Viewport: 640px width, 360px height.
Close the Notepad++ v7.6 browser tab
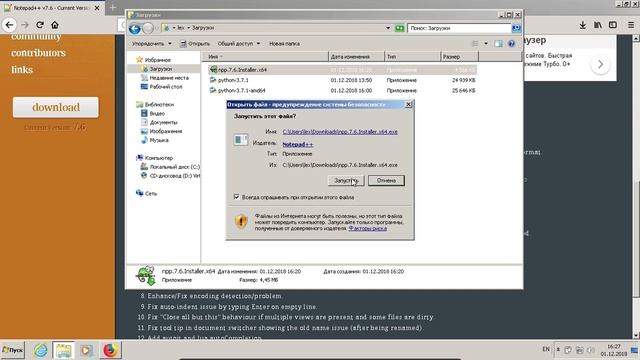click(x=97, y=8)
